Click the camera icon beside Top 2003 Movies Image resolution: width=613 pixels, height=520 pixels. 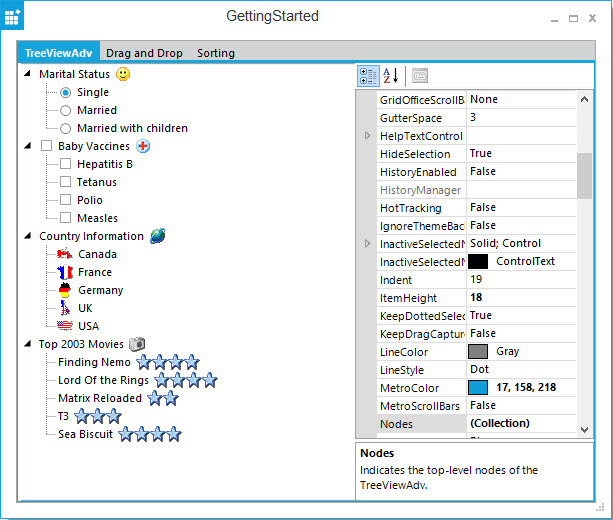(137, 344)
